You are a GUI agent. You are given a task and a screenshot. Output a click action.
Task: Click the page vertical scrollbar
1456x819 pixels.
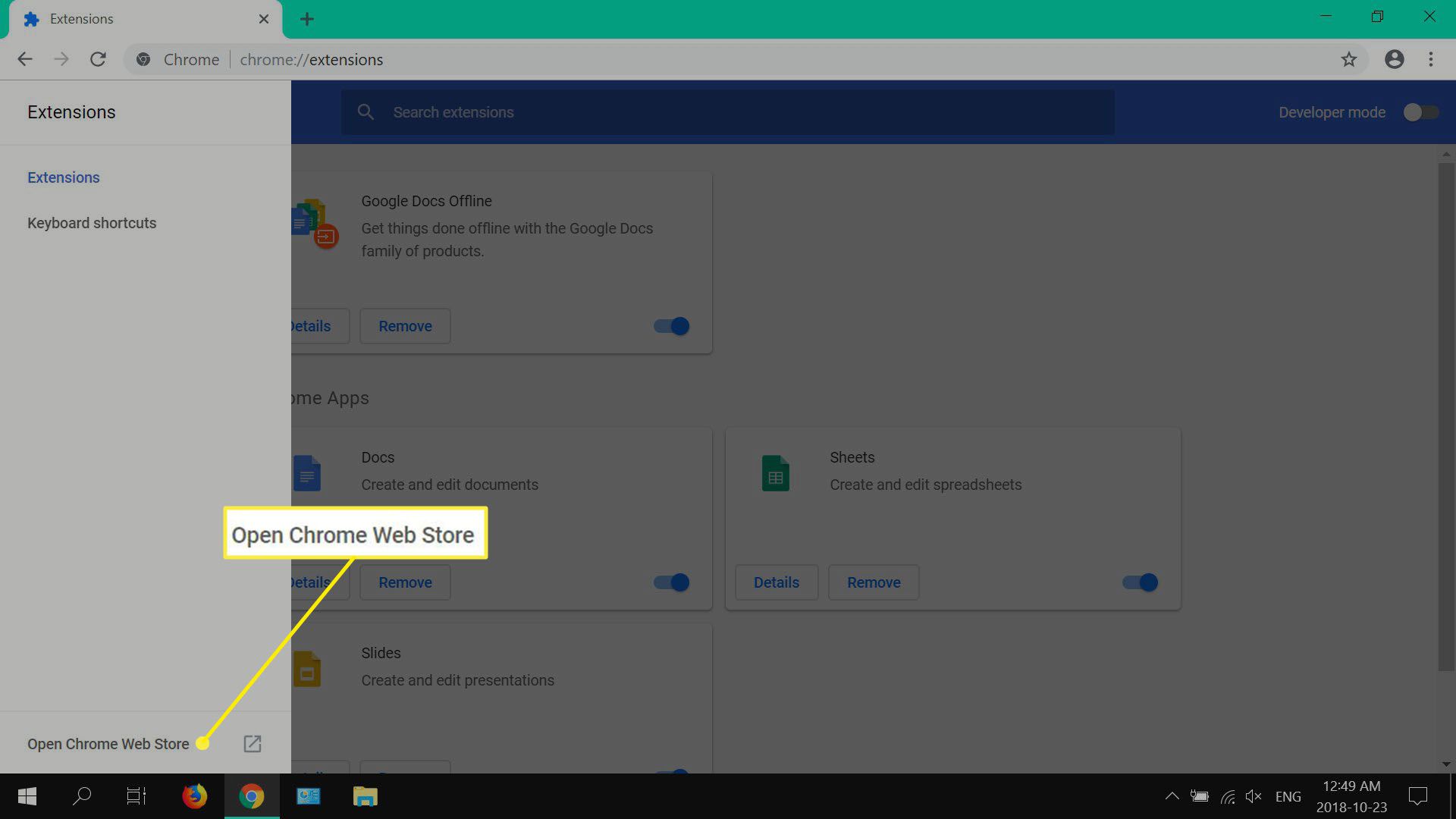tap(1446, 417)
